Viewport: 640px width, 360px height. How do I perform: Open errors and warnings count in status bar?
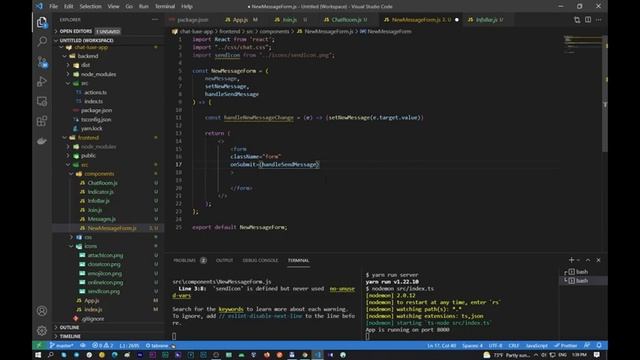click(x=102, y=345)
